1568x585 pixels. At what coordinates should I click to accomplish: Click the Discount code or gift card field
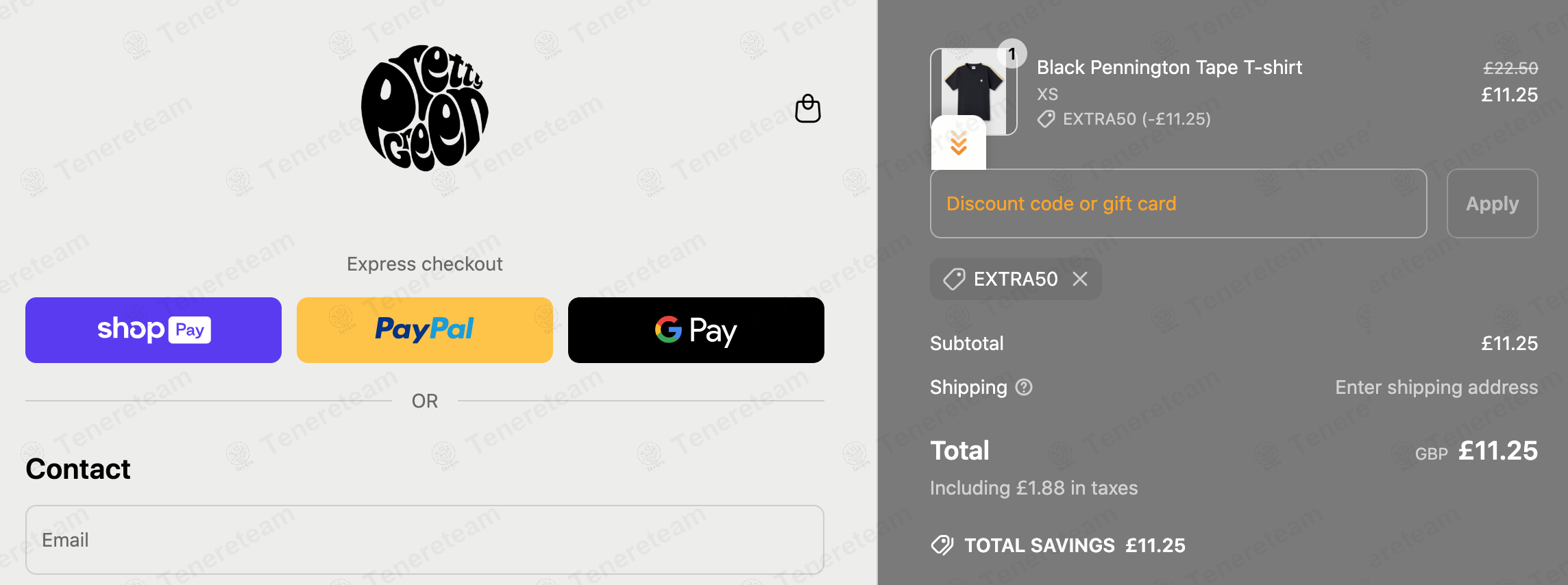tap(1179, 203)
